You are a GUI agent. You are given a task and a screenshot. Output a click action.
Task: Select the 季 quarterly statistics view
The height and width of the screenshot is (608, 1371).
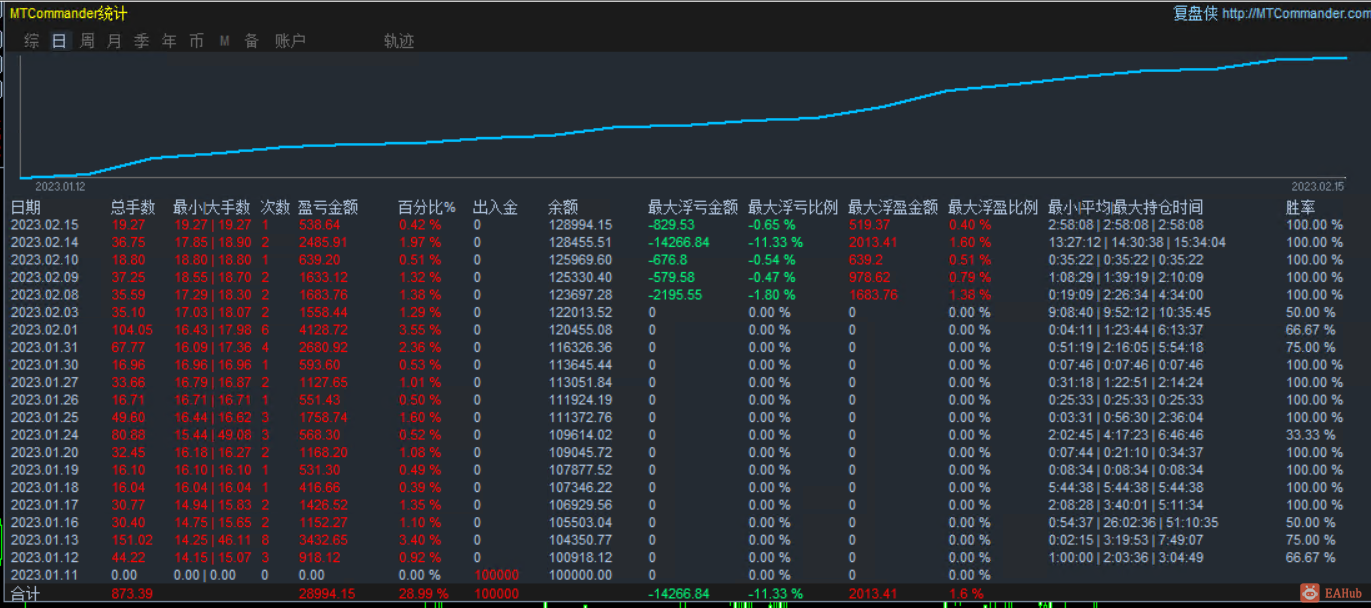[140, 40]
